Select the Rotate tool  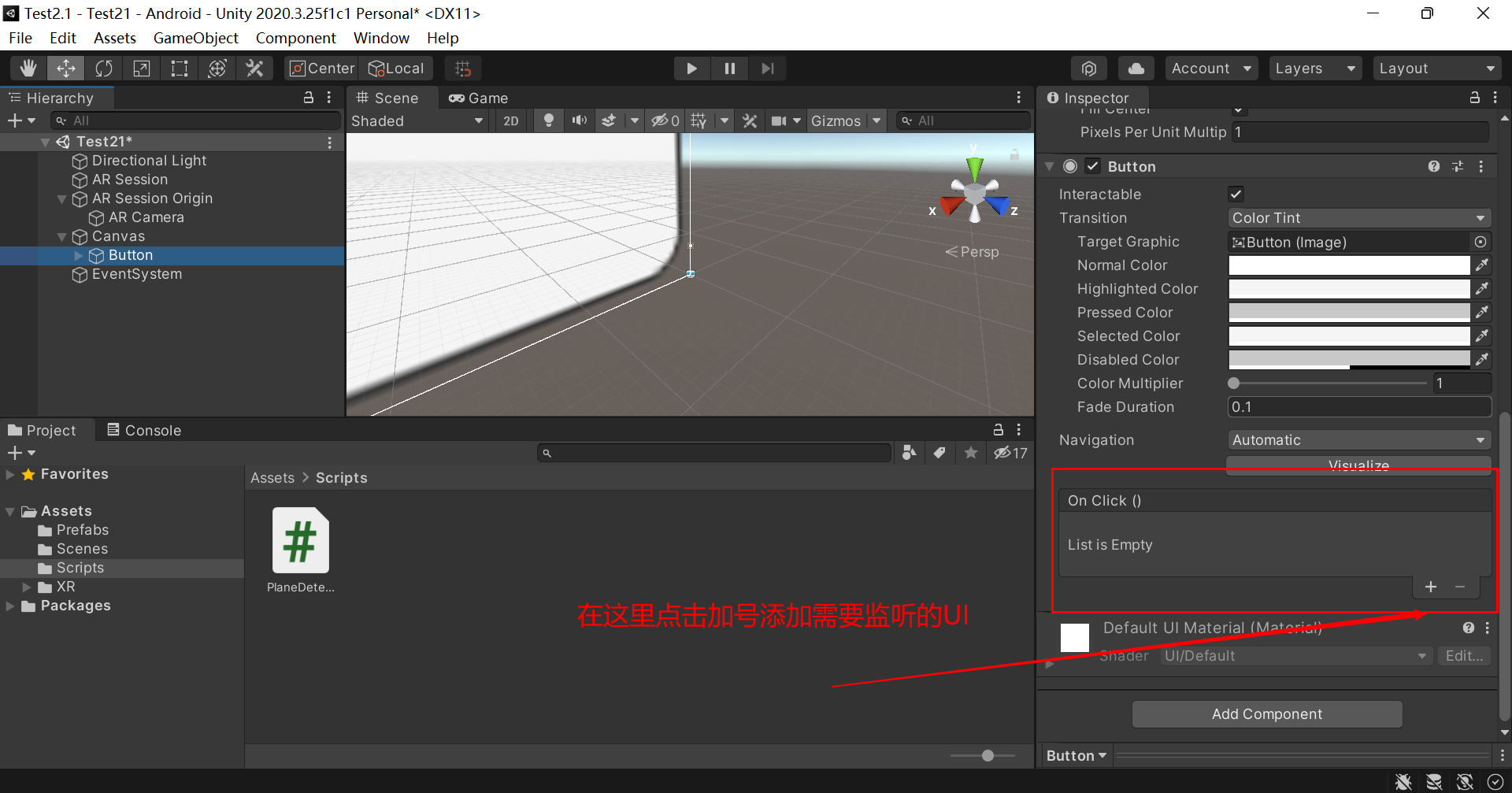104,69
